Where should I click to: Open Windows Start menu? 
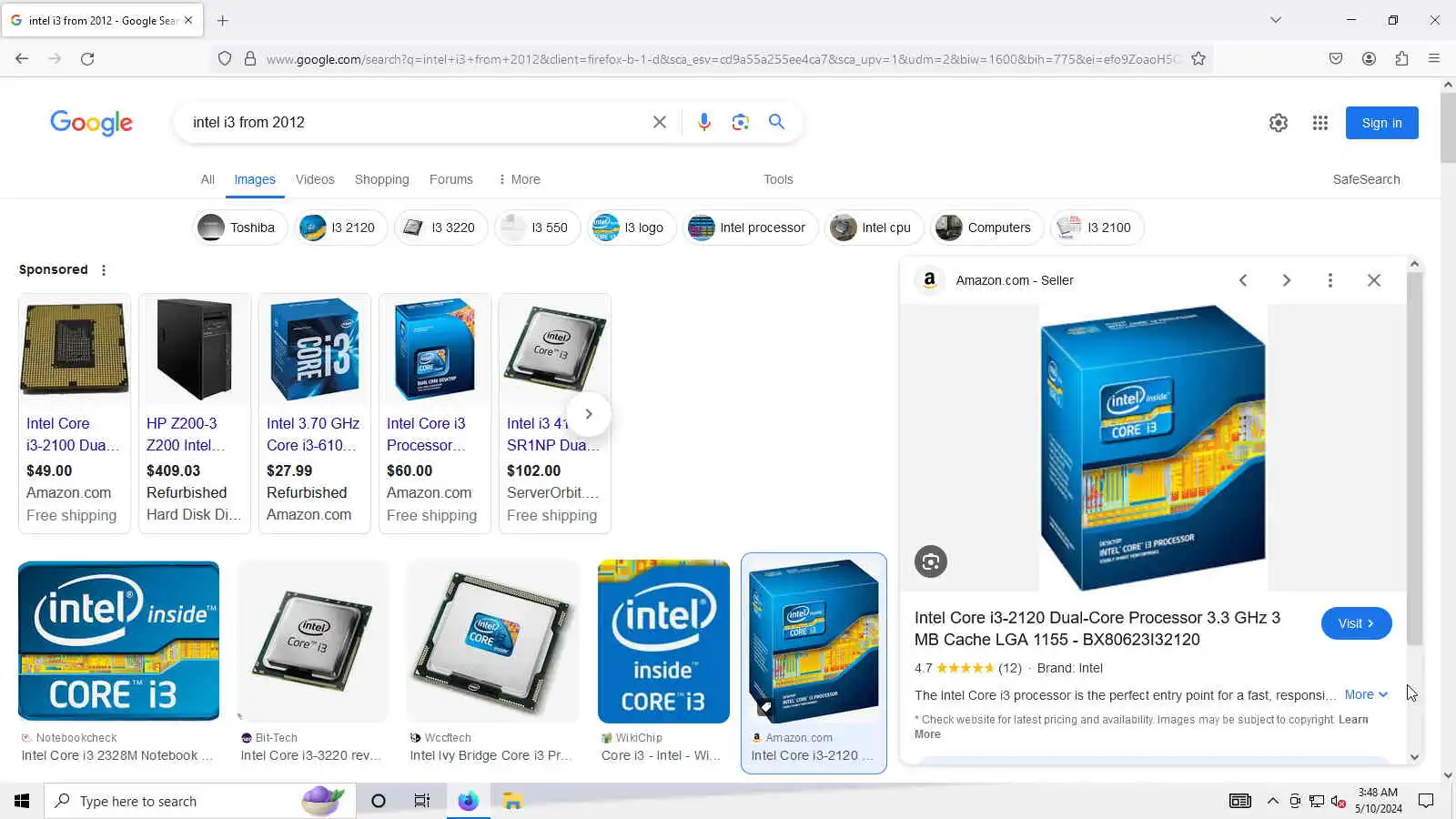pos(22,801)
